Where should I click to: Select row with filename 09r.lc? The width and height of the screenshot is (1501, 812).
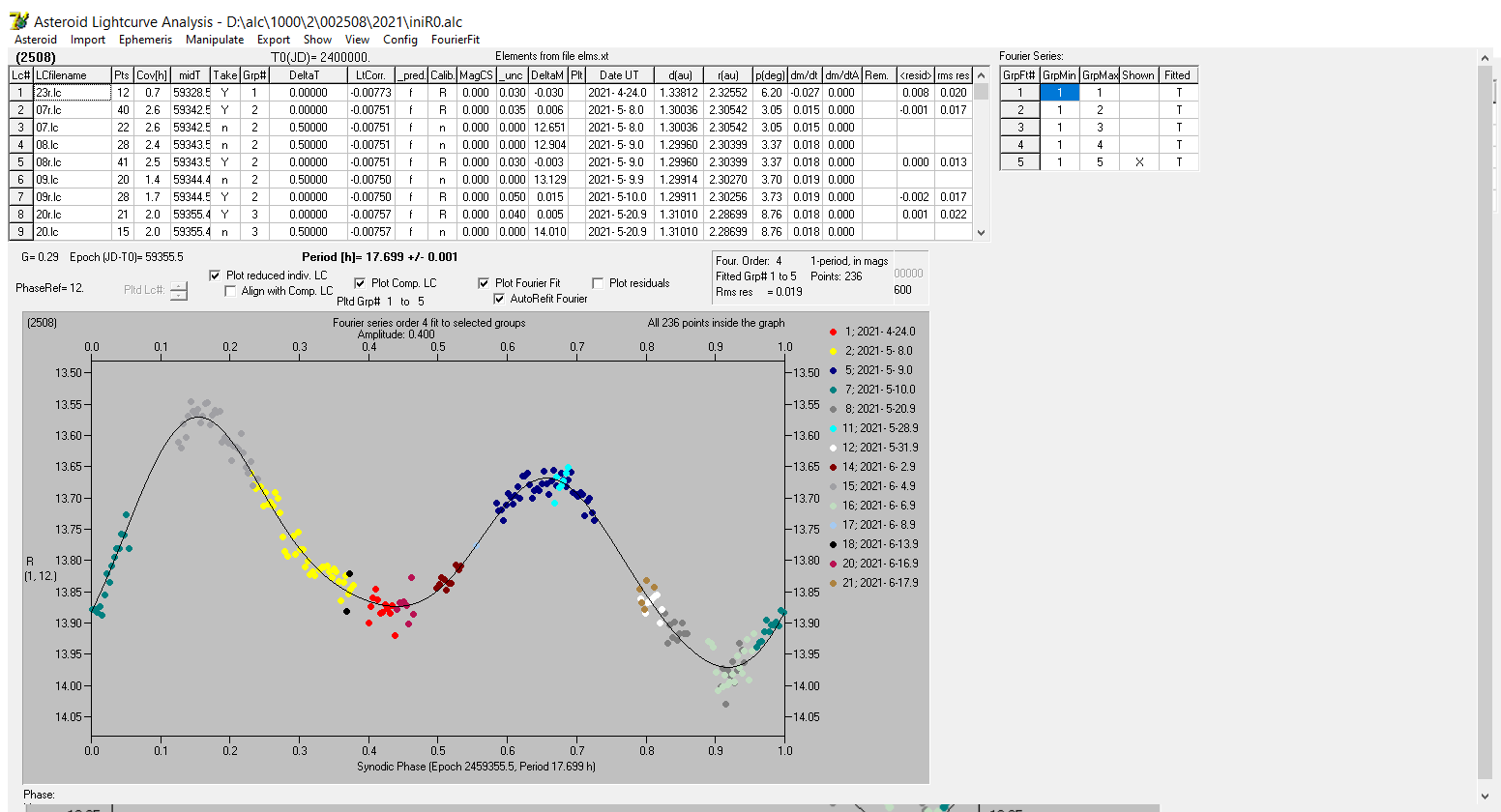coord(490,197)
